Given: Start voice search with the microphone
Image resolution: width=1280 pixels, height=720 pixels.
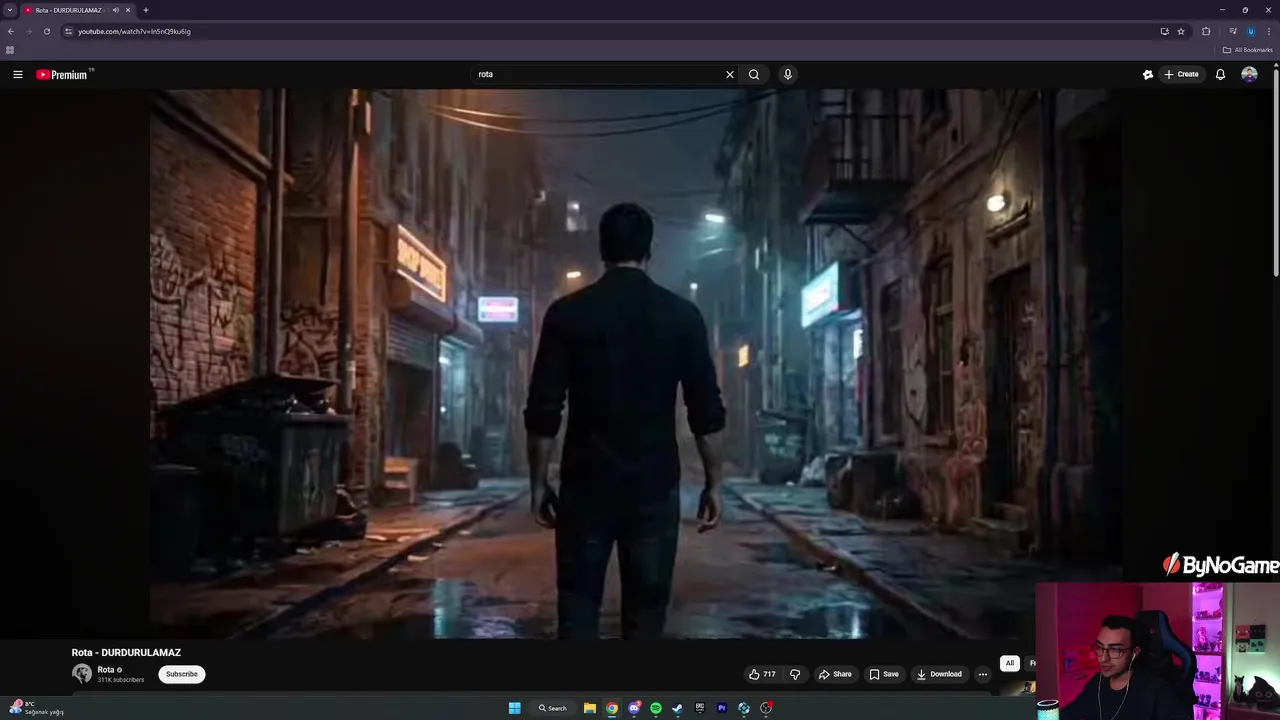Looking at the screenshot, I should coord(788,74).
